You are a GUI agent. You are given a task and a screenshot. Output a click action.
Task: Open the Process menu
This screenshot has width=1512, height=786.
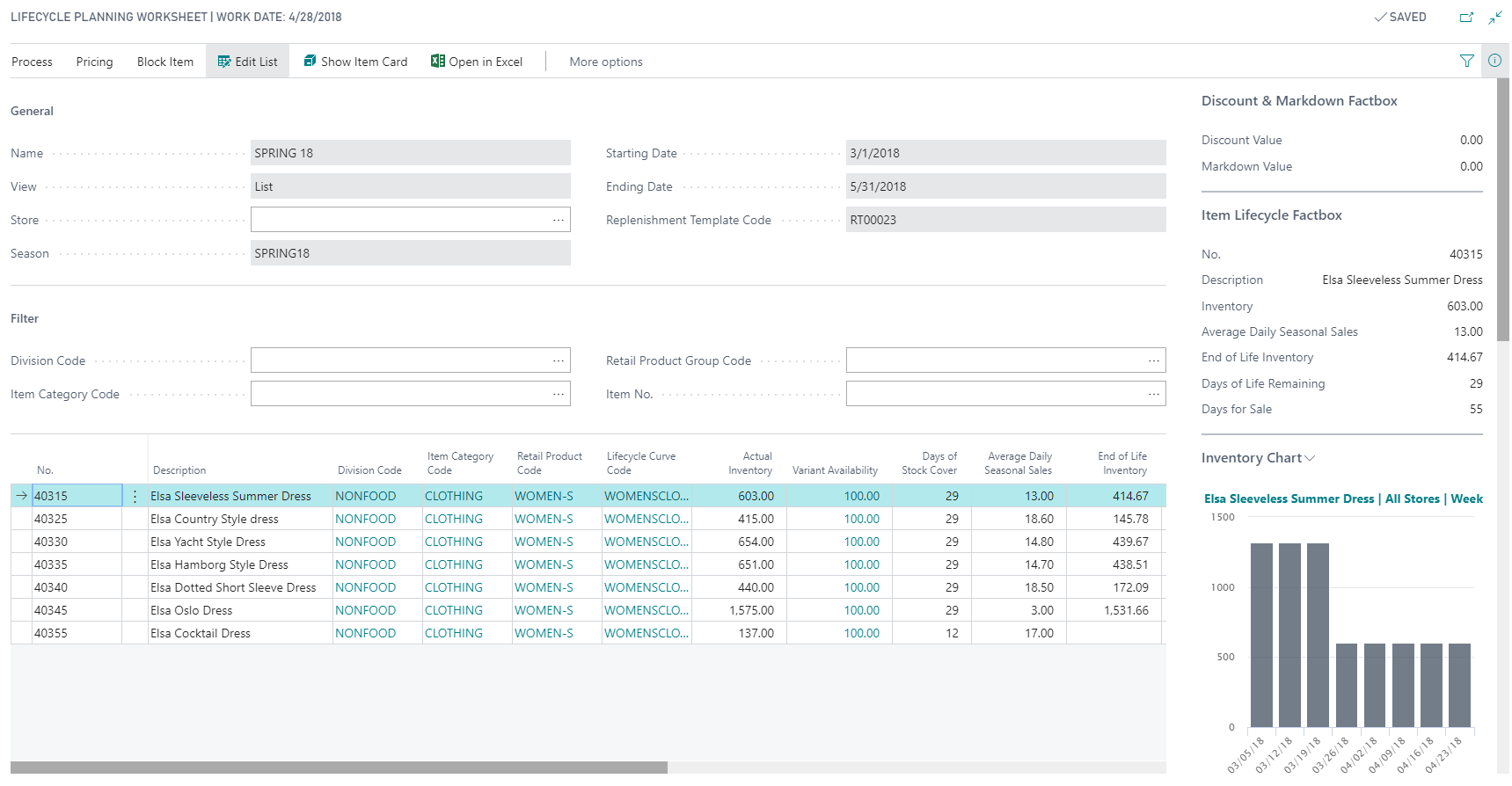click(33, 62)
